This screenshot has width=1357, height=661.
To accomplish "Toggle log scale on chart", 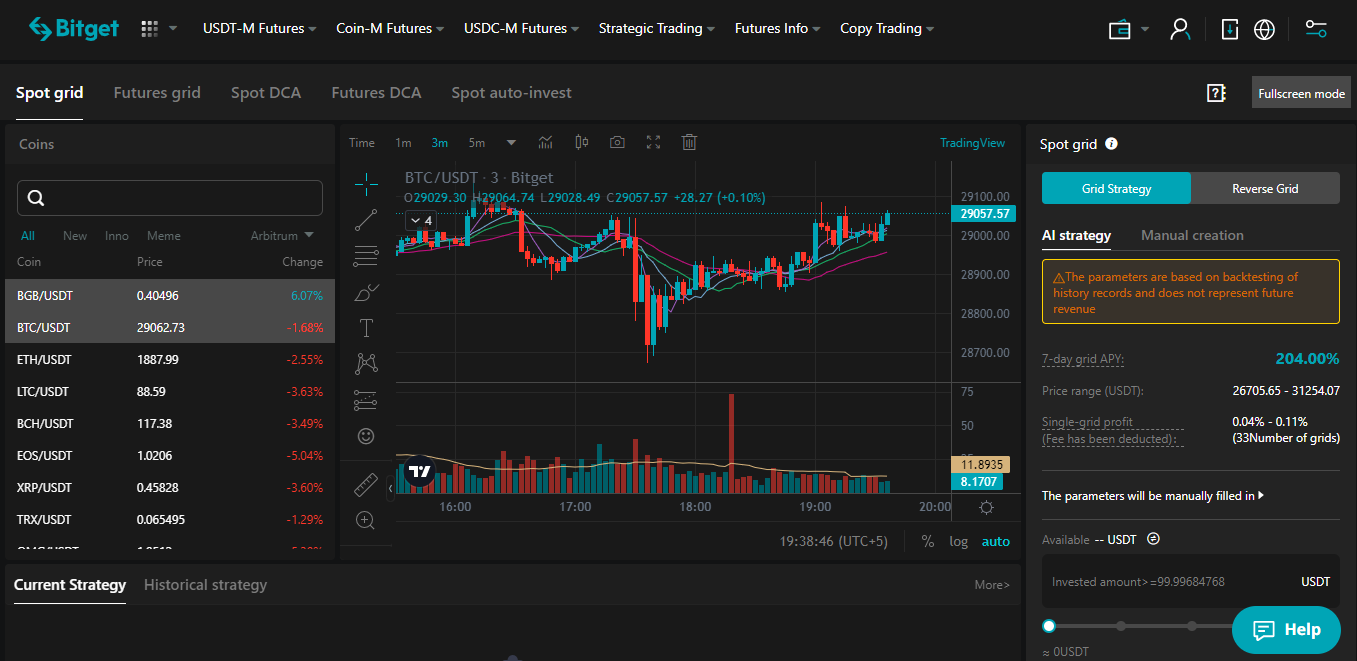I will 959,541.
